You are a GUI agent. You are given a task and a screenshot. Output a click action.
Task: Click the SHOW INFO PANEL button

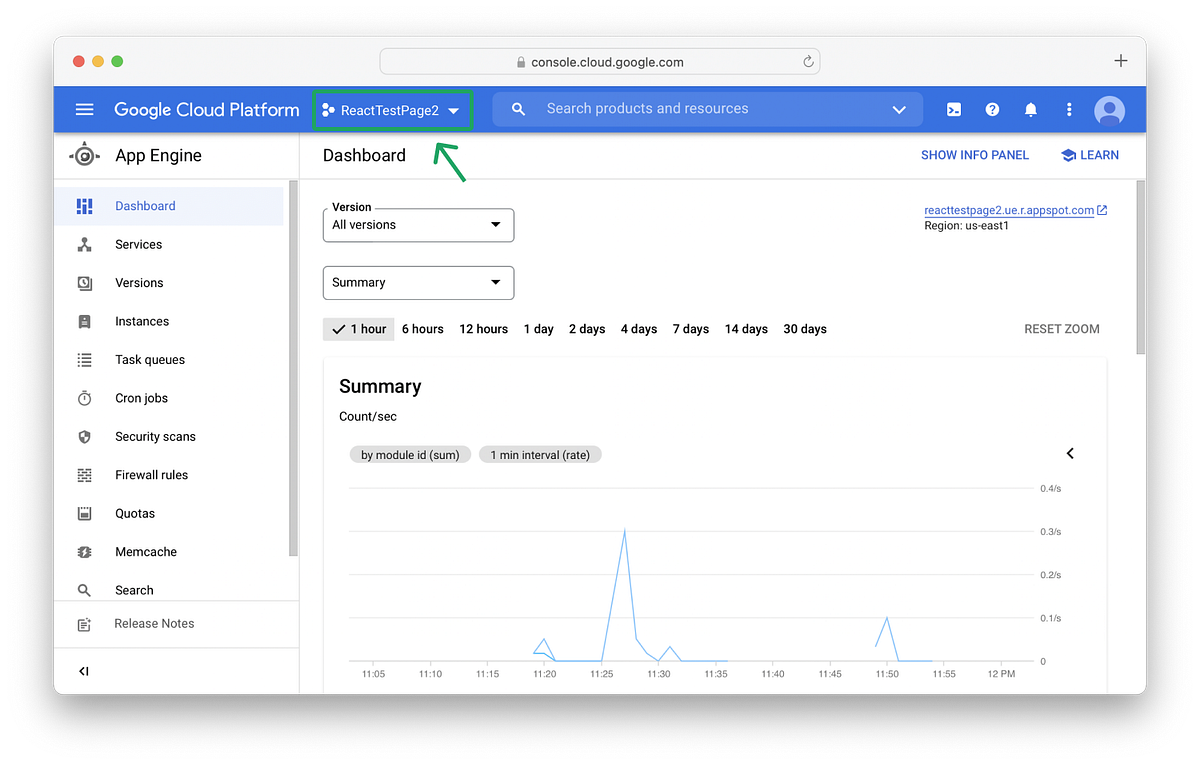pos(975,155)
